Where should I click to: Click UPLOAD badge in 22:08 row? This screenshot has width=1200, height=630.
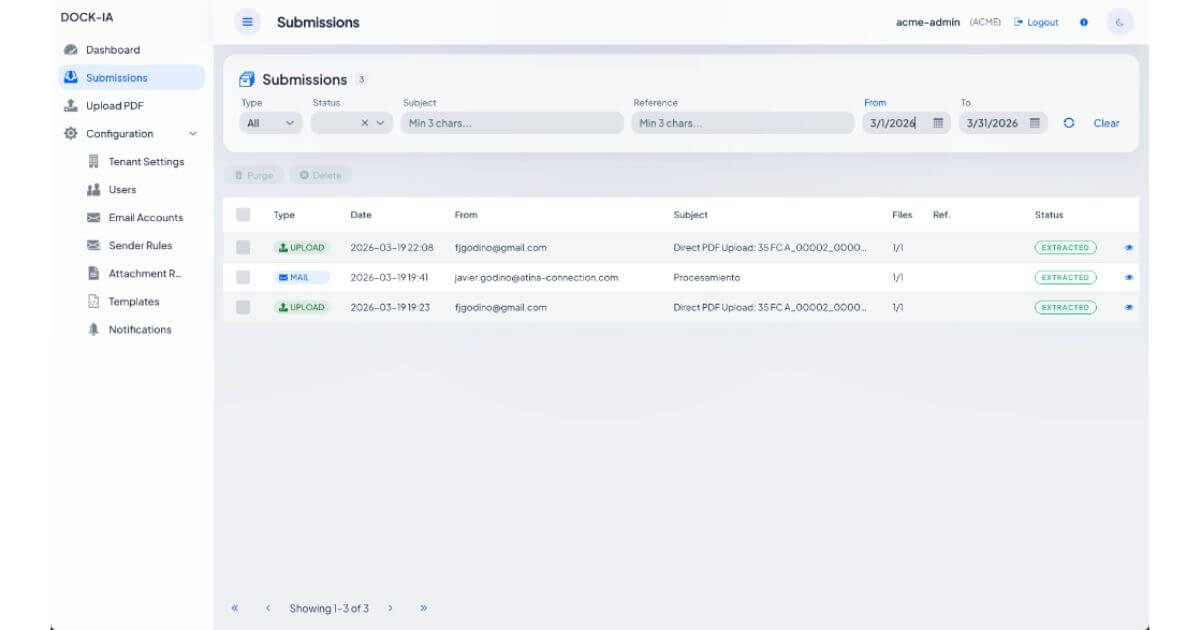coord(302,247)
